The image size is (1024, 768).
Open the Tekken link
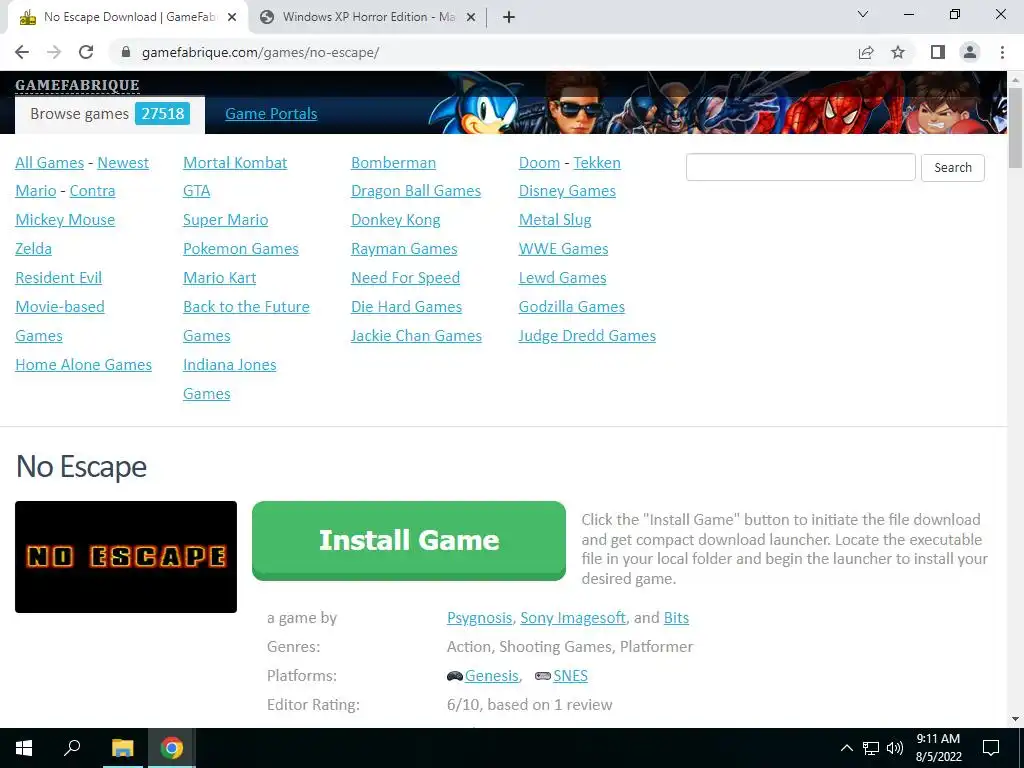click(x=597, y=163)
